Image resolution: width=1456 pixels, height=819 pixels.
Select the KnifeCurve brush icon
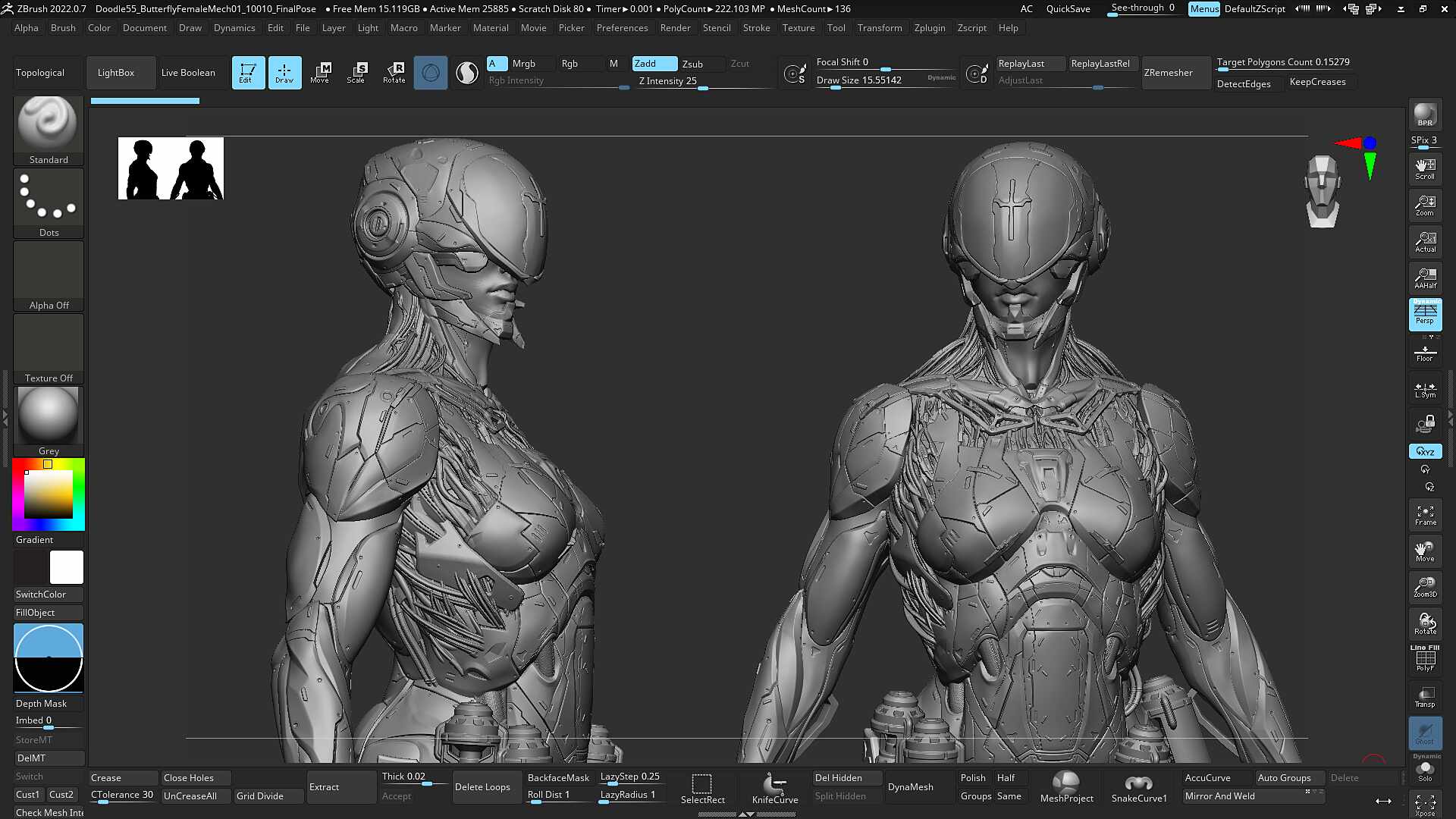point(774,788)
